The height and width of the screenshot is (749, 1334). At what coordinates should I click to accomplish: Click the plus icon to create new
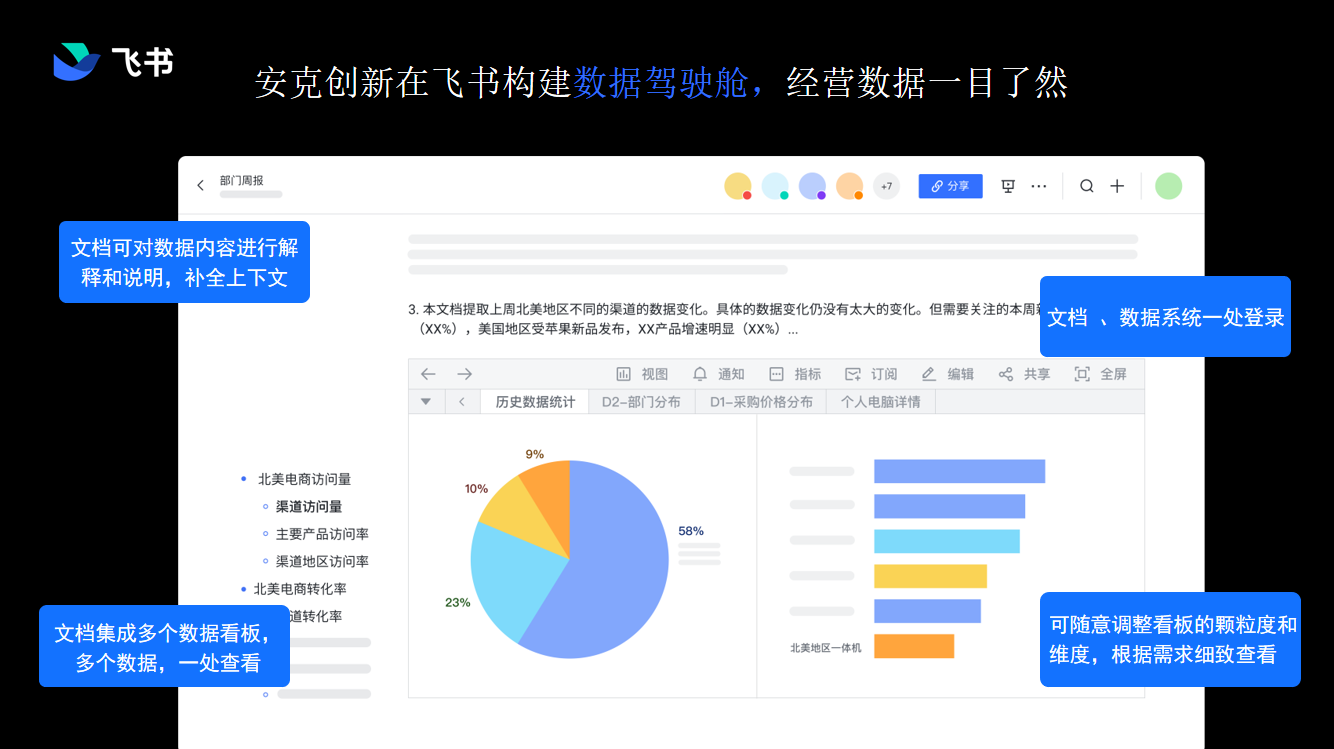[1117, 186]
